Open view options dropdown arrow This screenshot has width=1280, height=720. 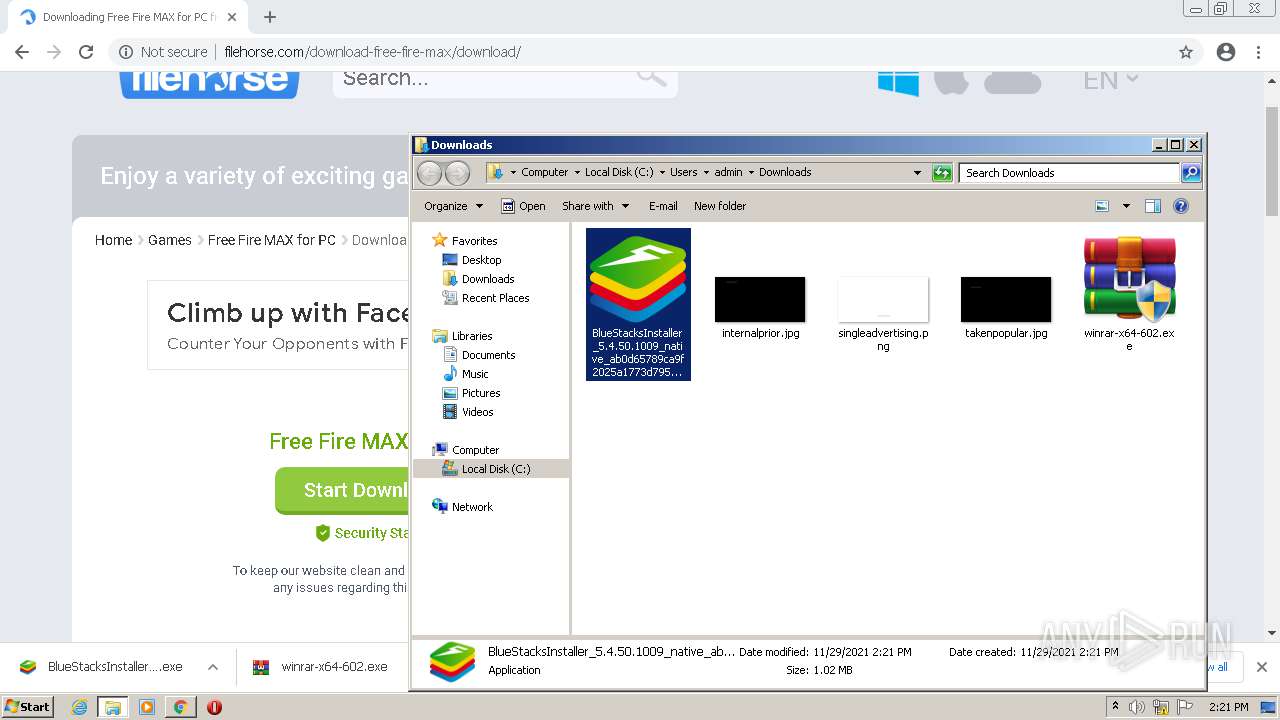click(1126, 206)
